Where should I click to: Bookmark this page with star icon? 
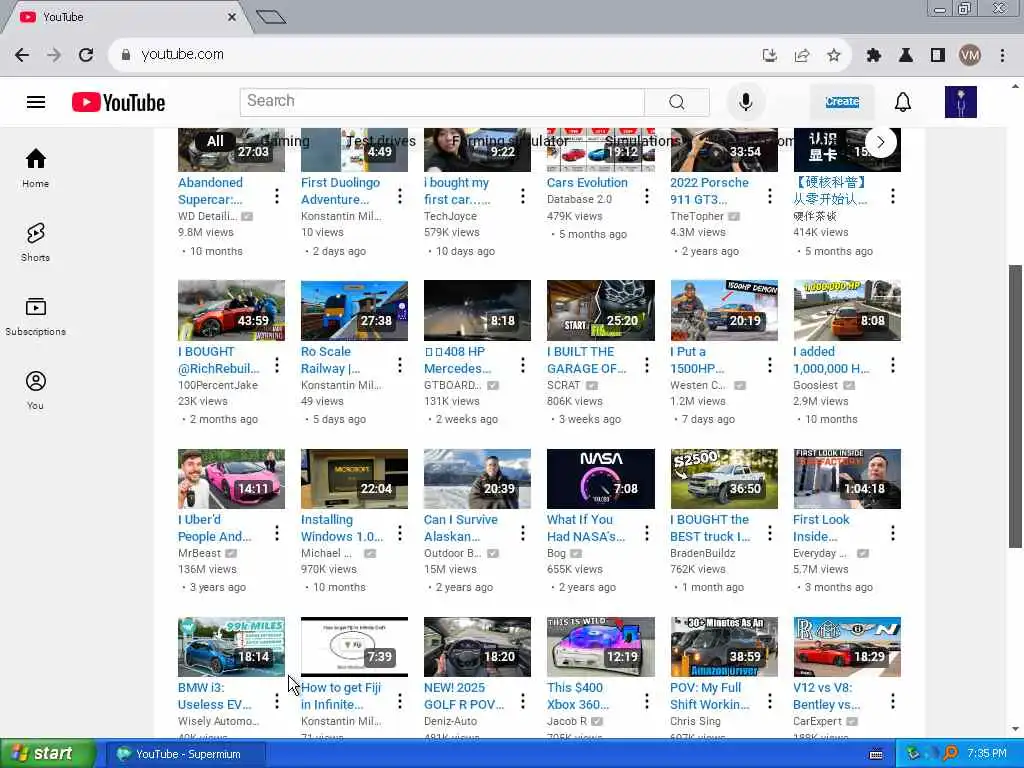(x=833, y=56)
